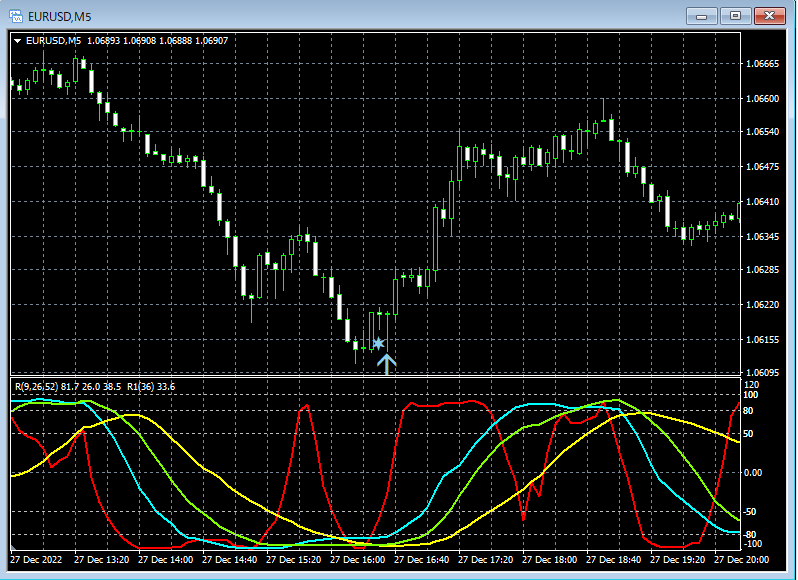Image resolution: width=798 pixels, height=580 pixels.
Task: Click price level 1.06475 on price axis
Action: (x=762, y=167)
